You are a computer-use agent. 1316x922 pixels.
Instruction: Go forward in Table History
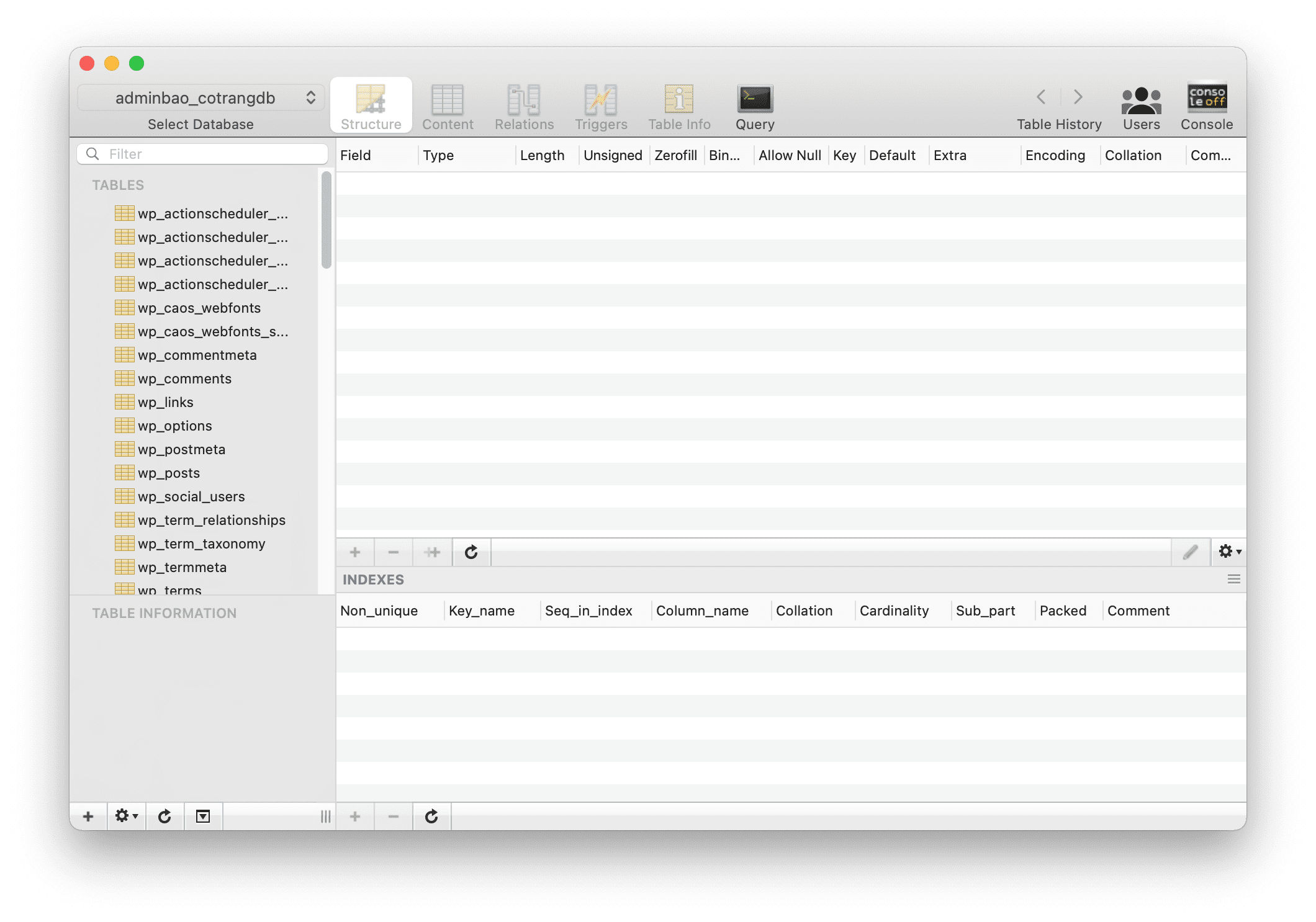click(1078, 97)
